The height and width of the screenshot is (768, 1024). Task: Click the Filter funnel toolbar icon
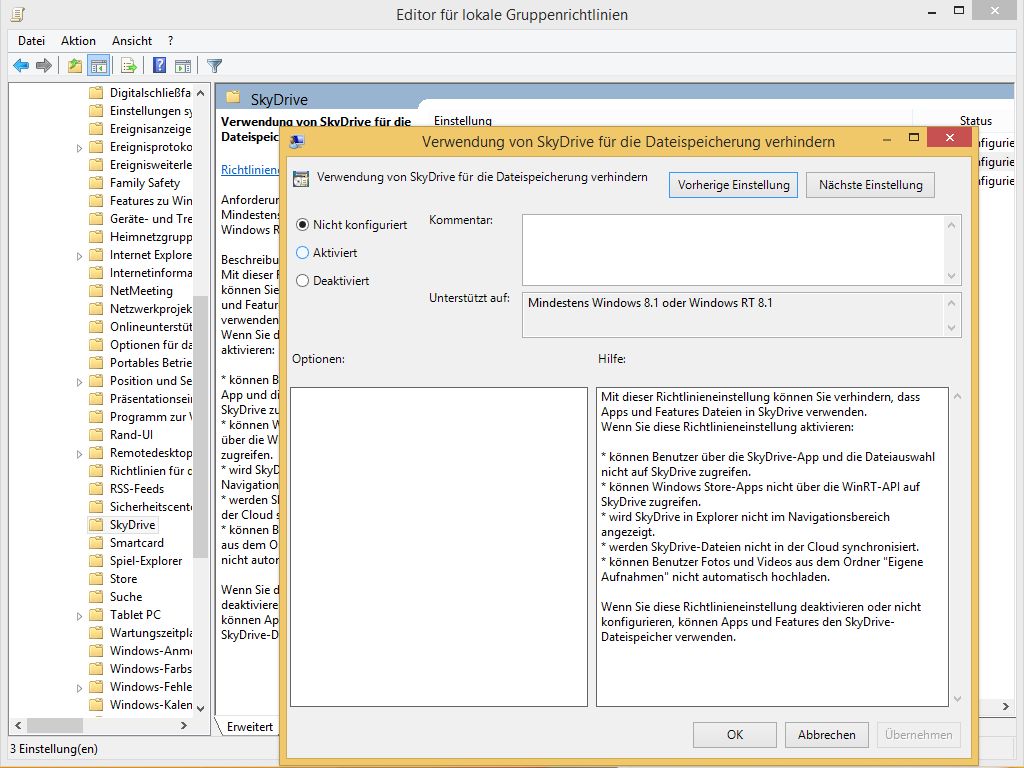tap(214, 65)
